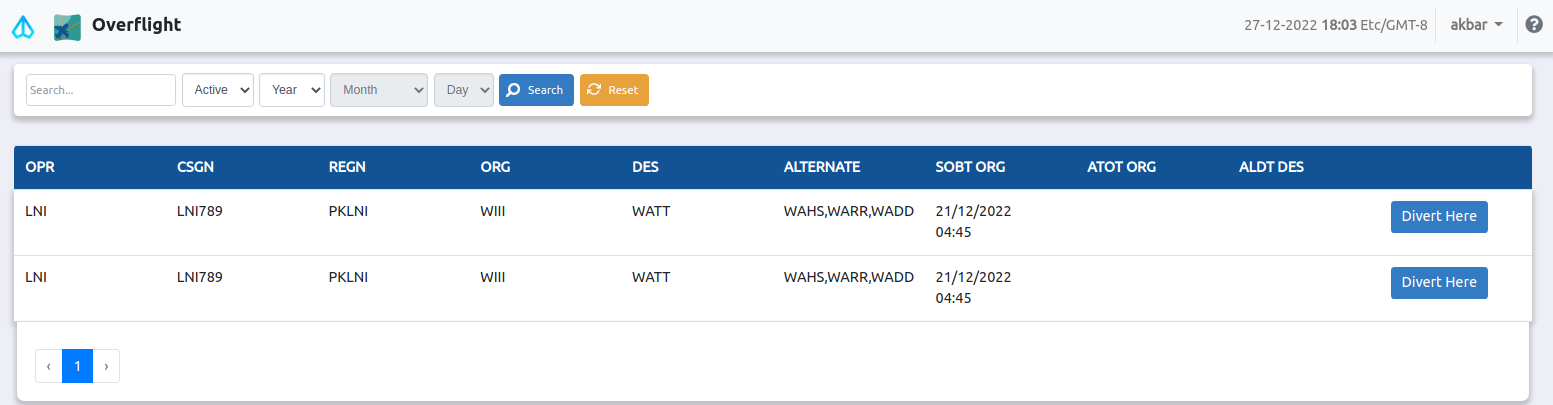Go to the next page arrow
Viewport: 1553px width, 405px height.
pyautogui.click(x=106, y=366)
